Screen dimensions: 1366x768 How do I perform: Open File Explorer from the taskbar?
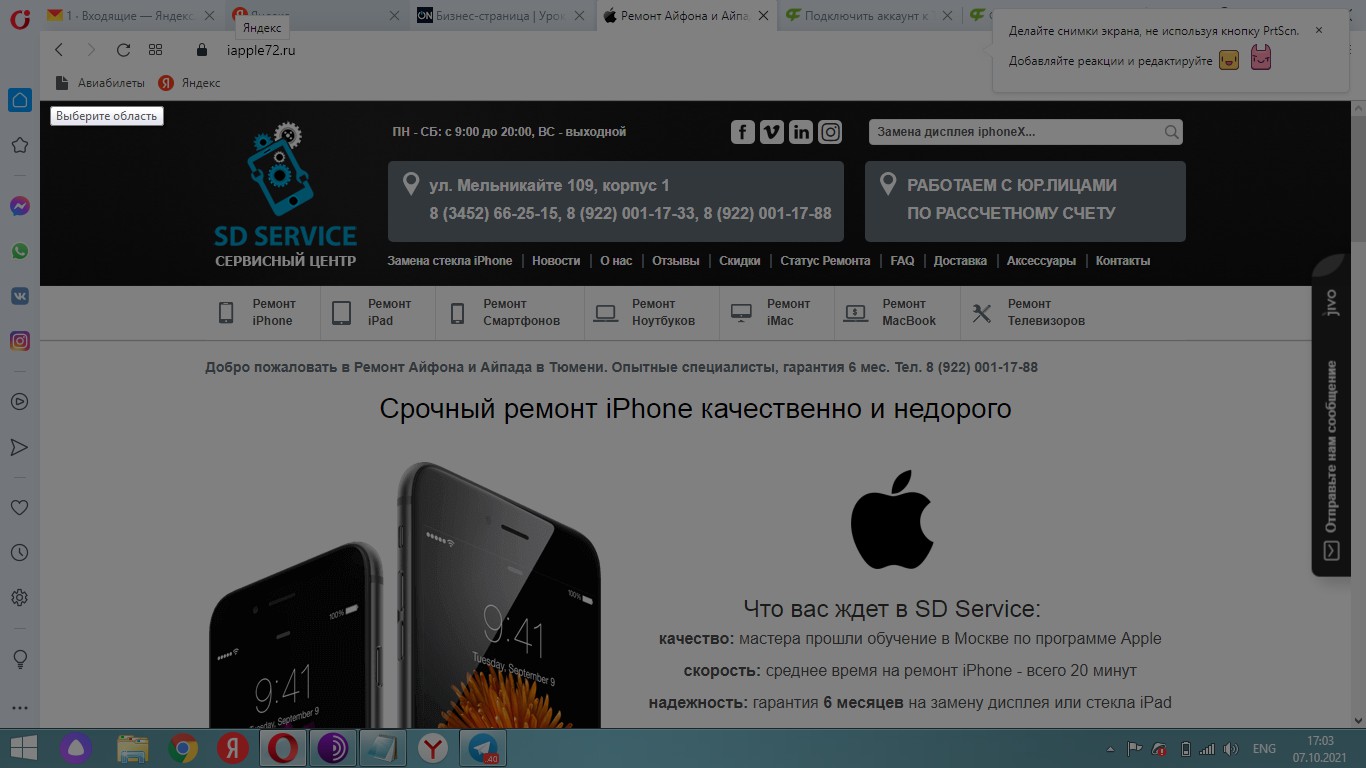click(133, 748)
